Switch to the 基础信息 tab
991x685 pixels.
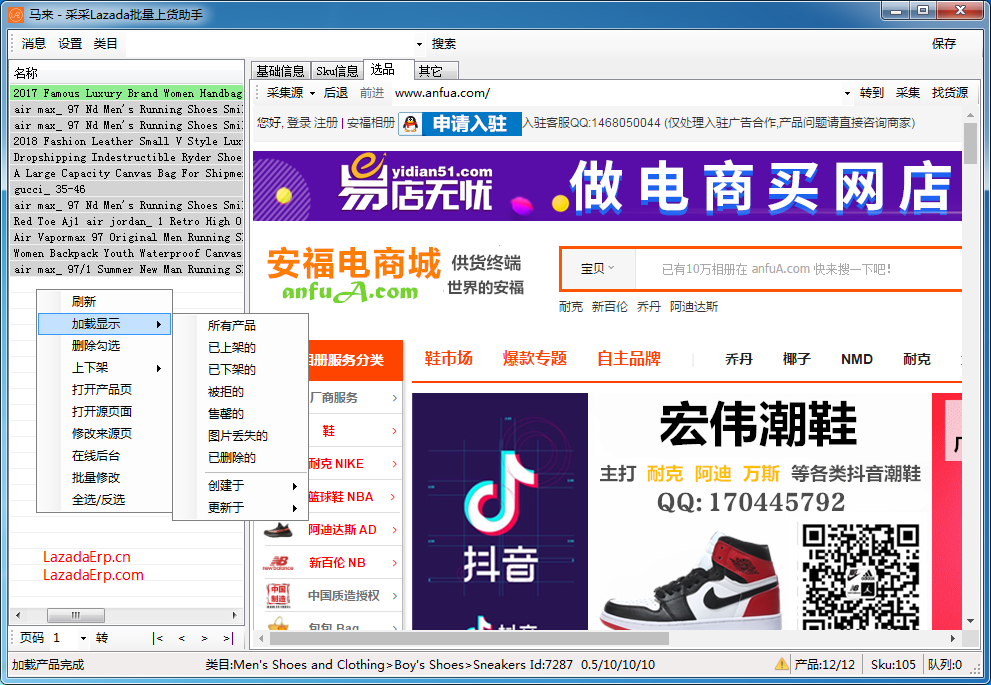tap(280, 71)
